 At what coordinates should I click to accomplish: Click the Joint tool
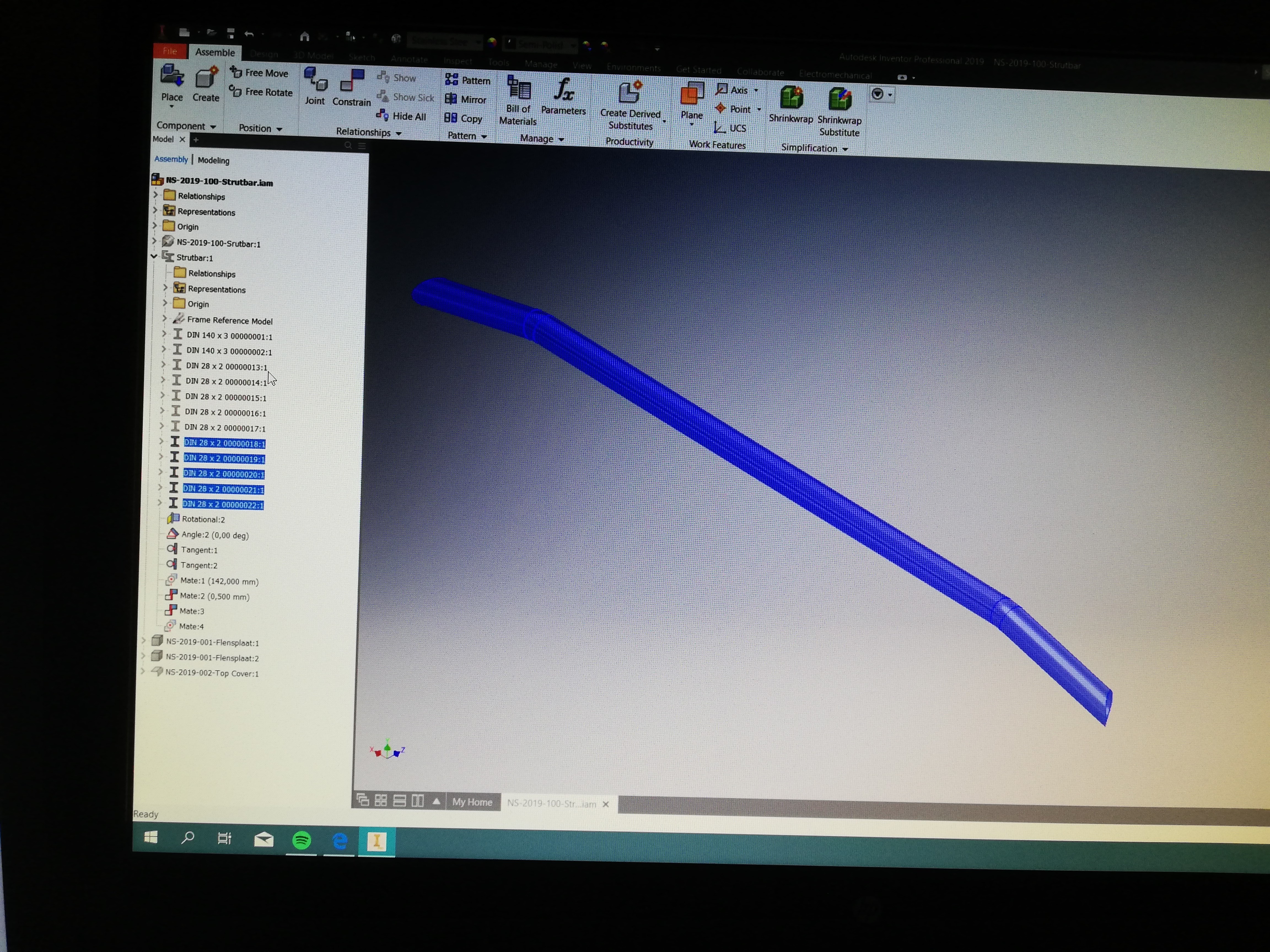(315, 87)
